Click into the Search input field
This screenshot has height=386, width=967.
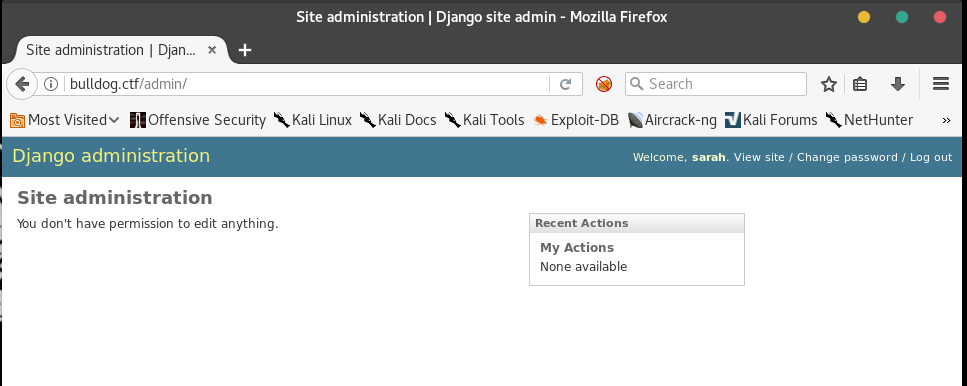click(715, 84)
